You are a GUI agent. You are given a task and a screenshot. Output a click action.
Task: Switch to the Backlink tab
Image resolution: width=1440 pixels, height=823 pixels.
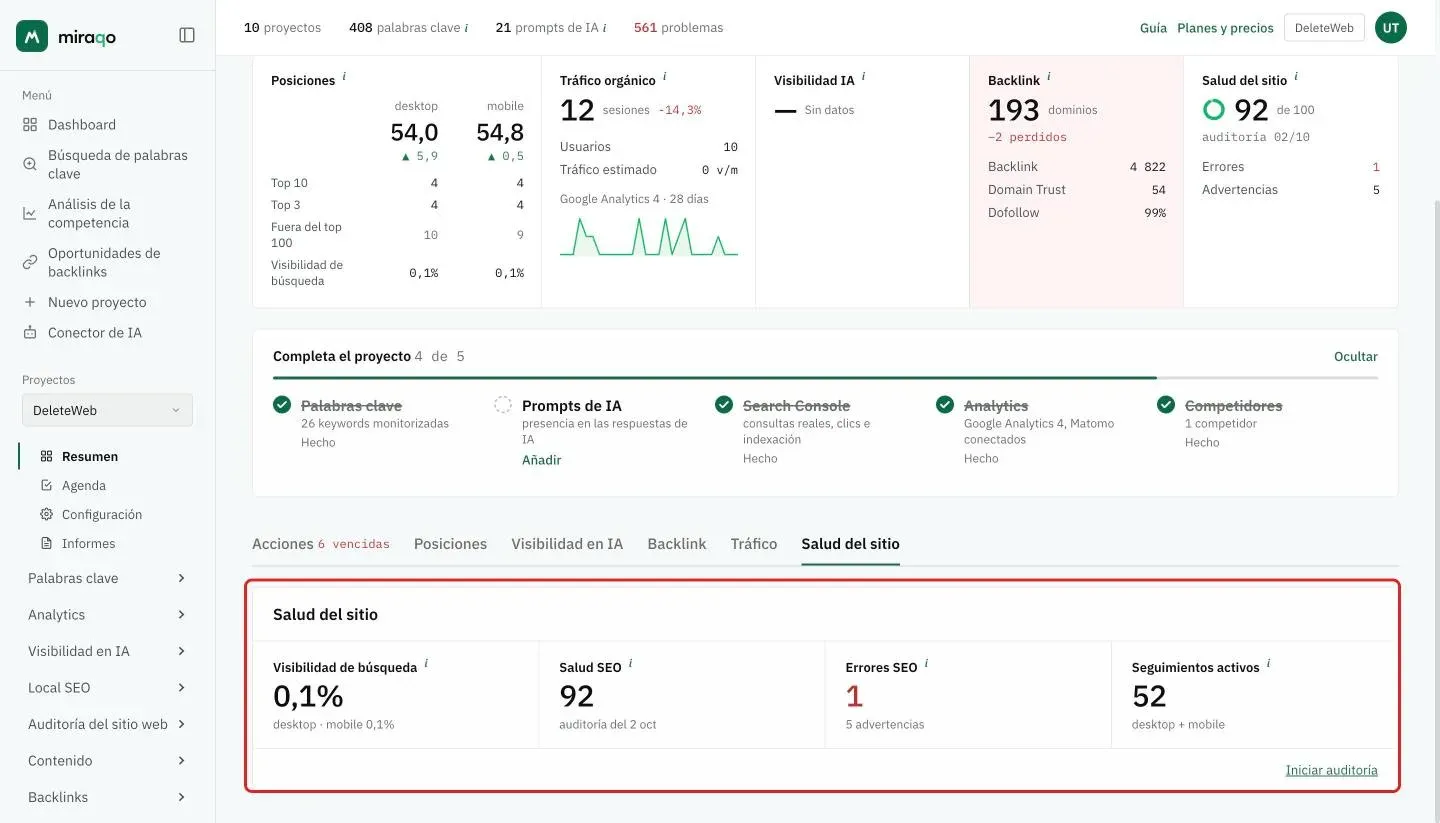point(677,544)
